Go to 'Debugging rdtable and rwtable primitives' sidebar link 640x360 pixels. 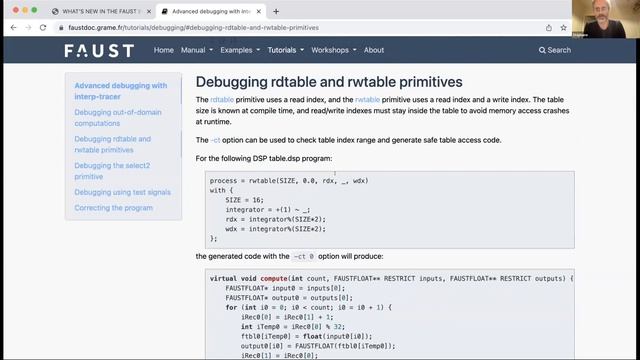click(113, 144)
